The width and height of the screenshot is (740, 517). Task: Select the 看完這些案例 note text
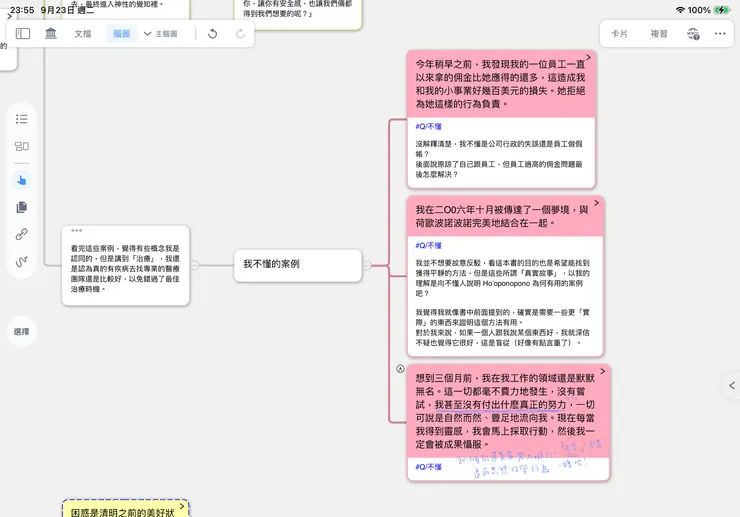pos(125,269)
